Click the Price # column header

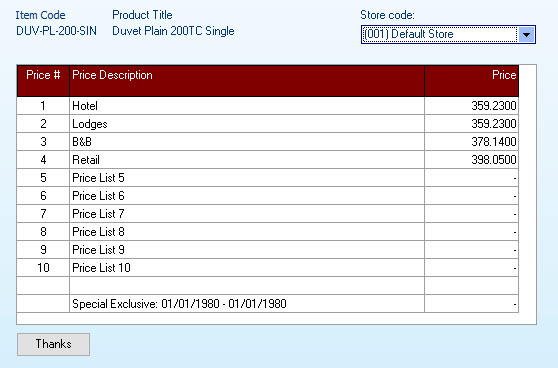(x=43, y=81)
